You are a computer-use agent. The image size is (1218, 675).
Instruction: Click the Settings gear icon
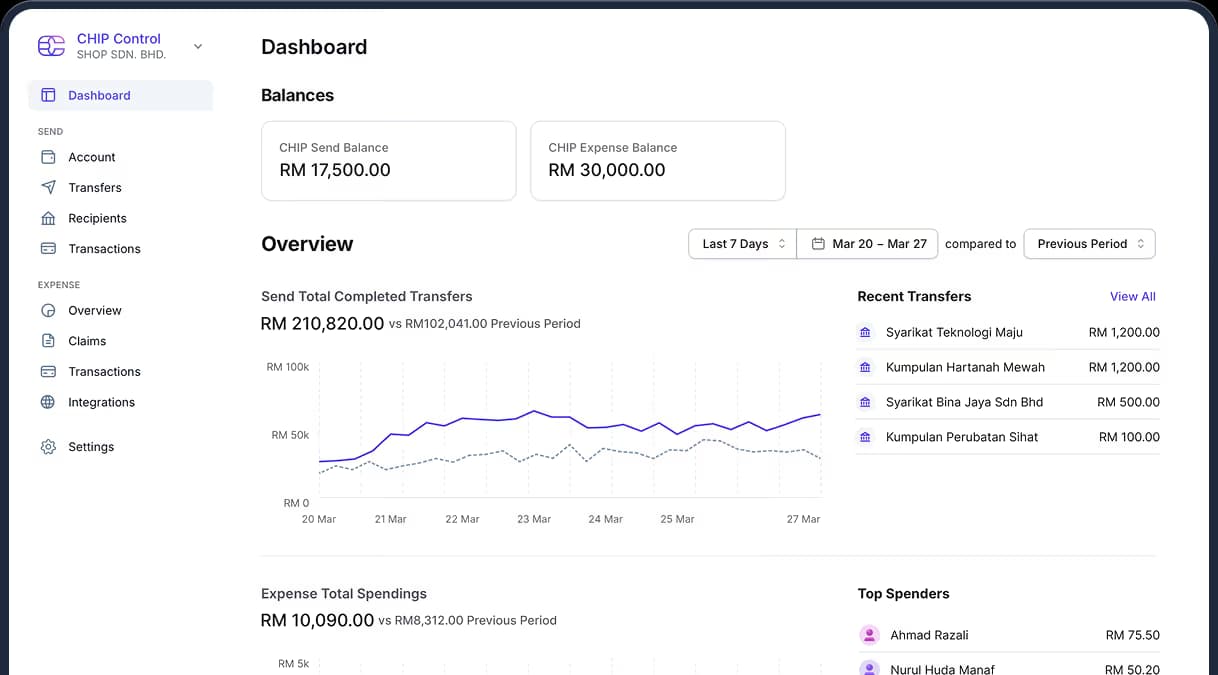point(48,447)
